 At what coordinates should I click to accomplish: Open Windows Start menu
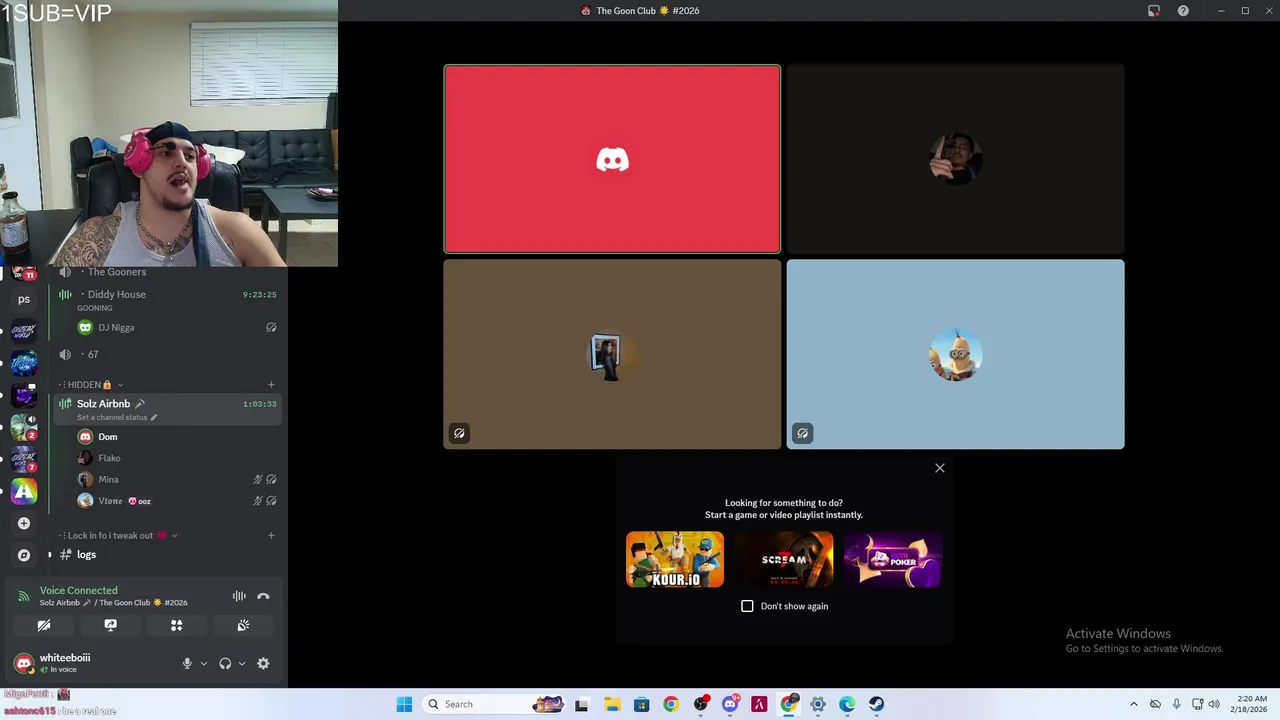404,704
